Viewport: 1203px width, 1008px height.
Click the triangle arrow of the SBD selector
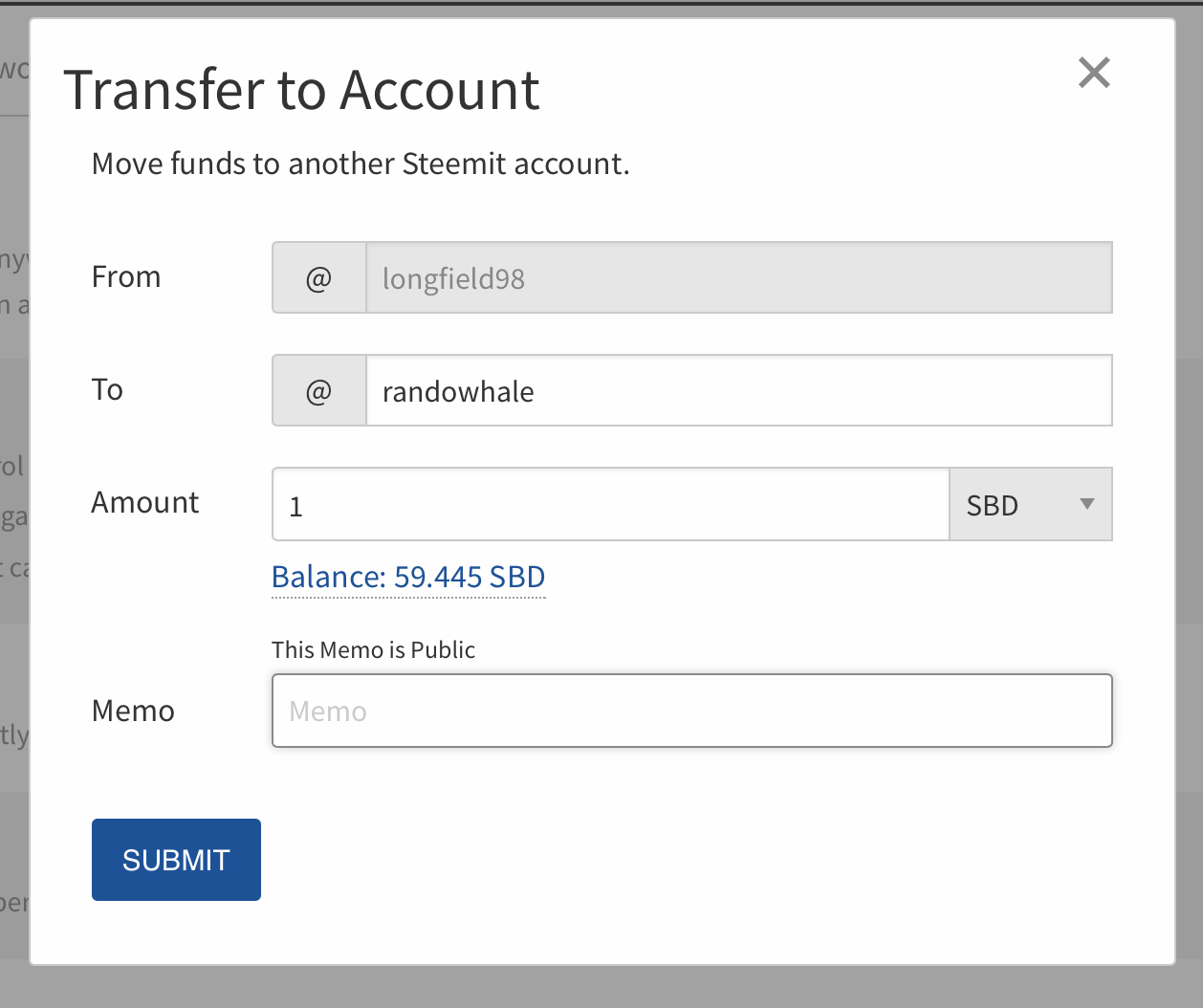click(x=1086, y=504)
